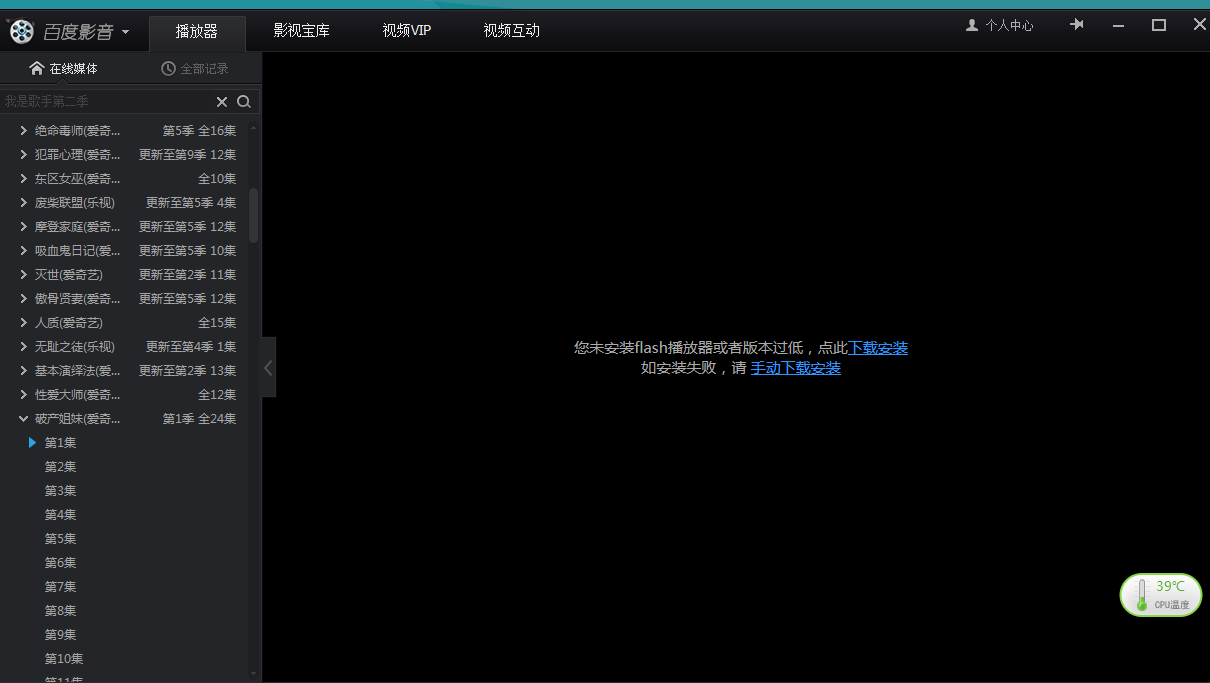This screenshot has width=1210, height=683.
Task: Toggle always-on-top with the pin icon
Action: point(1076,24)
